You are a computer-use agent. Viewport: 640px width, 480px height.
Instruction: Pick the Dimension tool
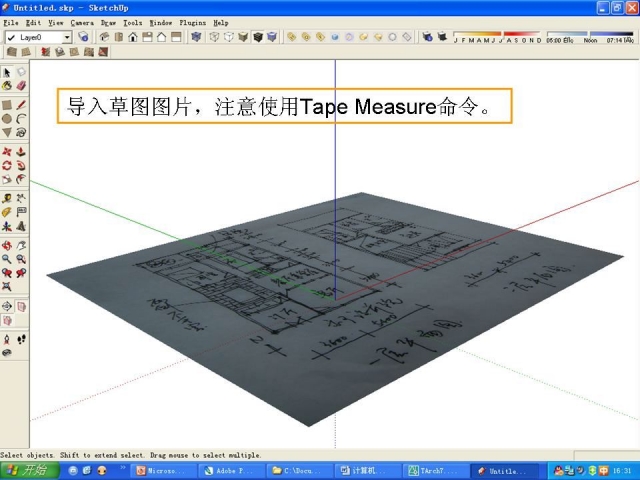[21, 198]
